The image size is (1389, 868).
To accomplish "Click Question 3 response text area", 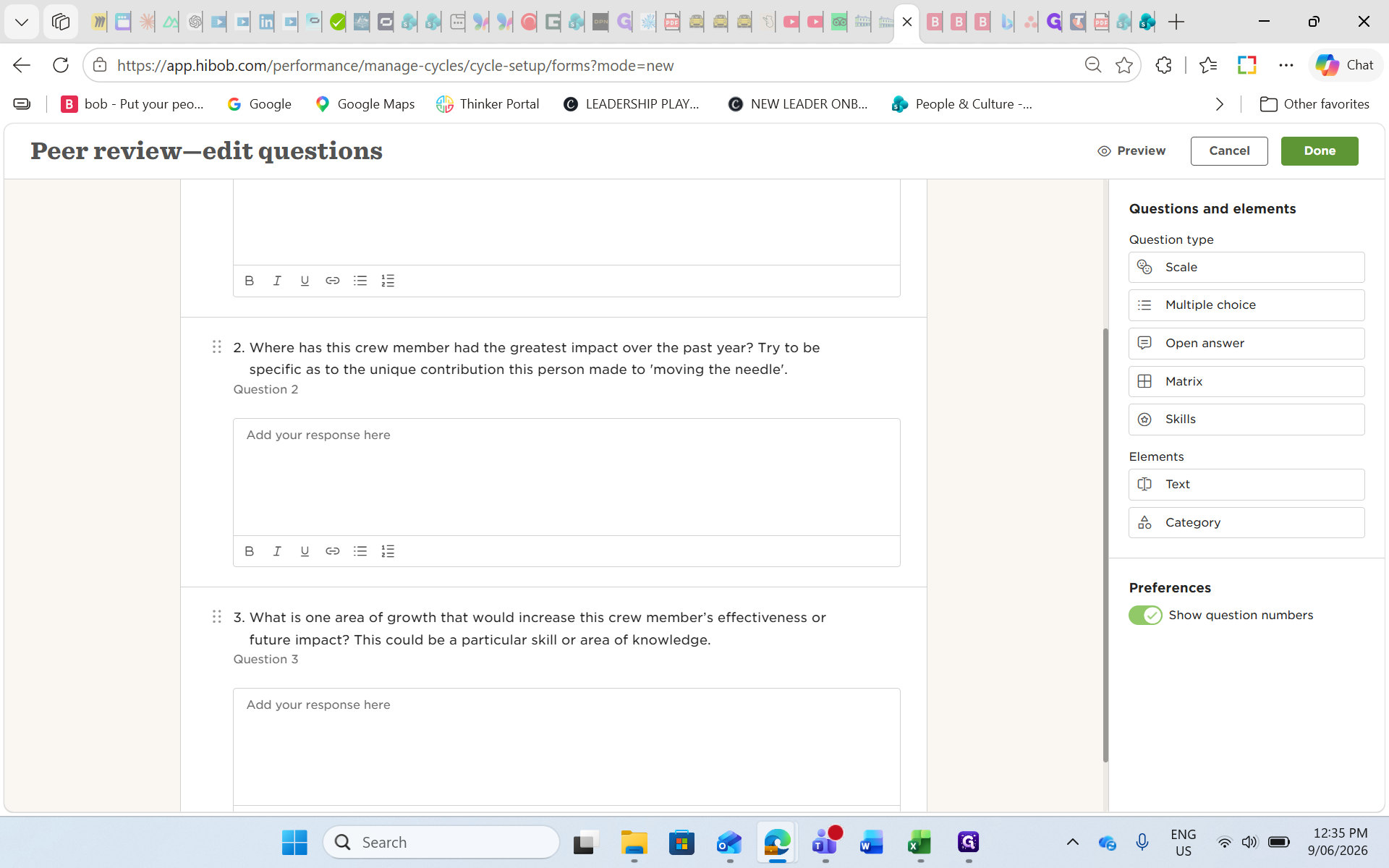I will [566, 746].
